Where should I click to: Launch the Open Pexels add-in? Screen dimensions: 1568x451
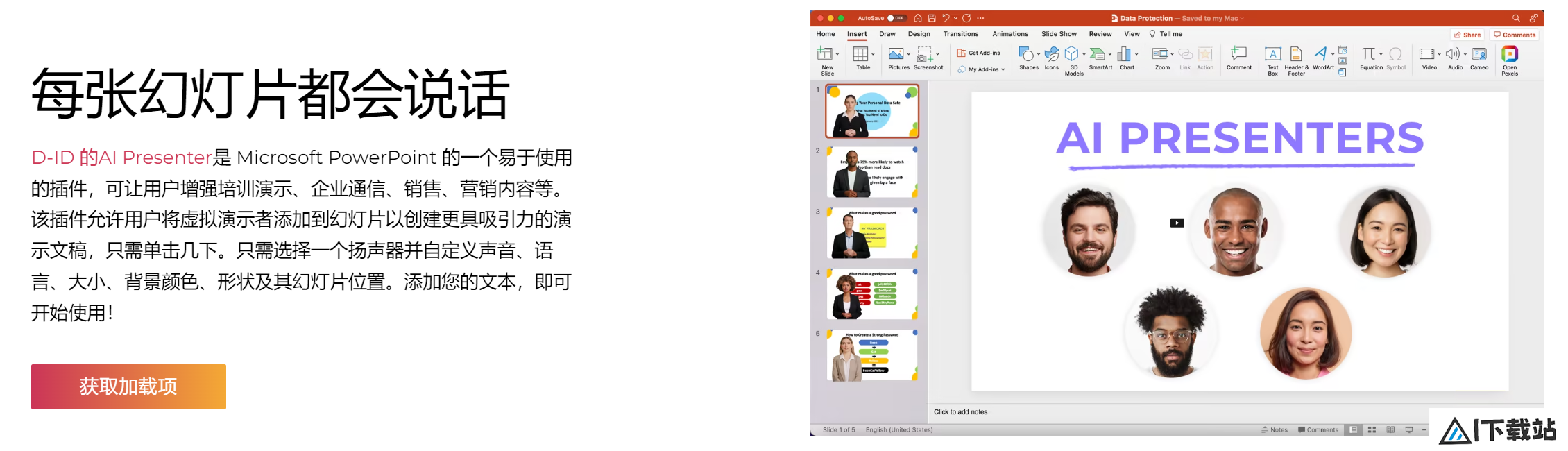(1510, 61)
